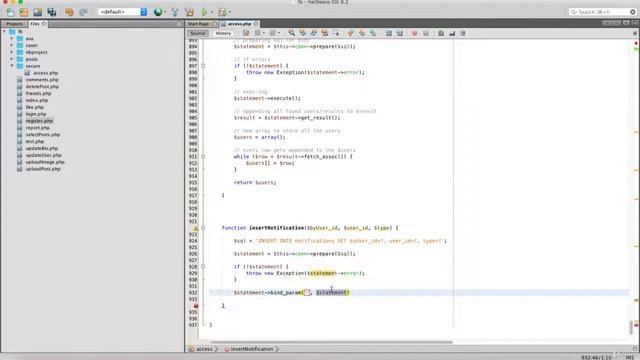Toggle code fold at the insertNotification function line

point(203,228)
